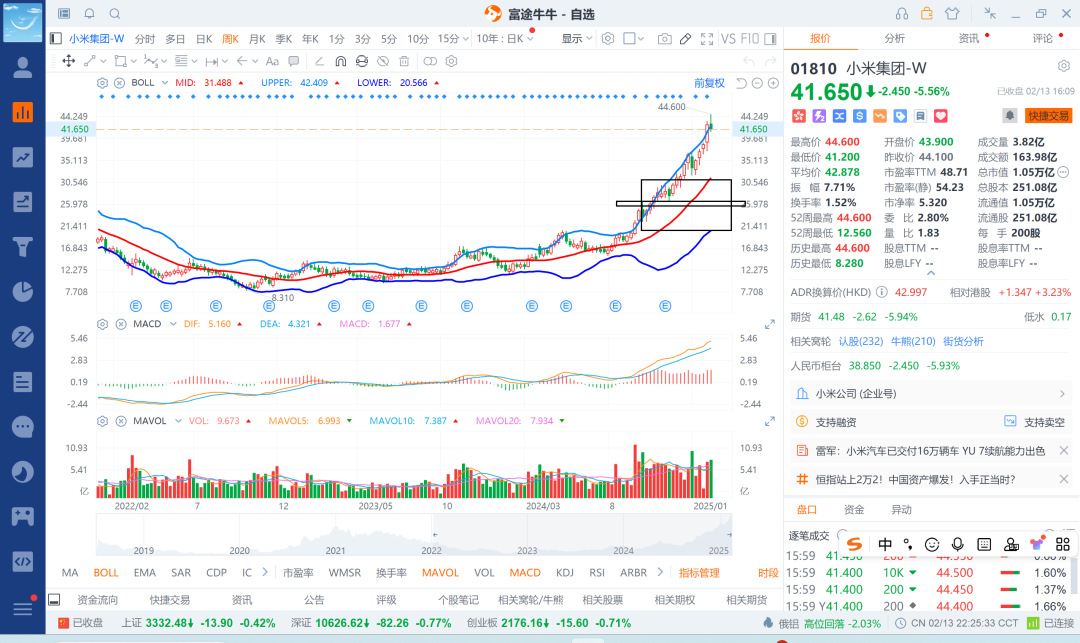This screenshot has height=643, width=1080.
Task: Delete drawings with trash icon
Action: tap(404, 61)
